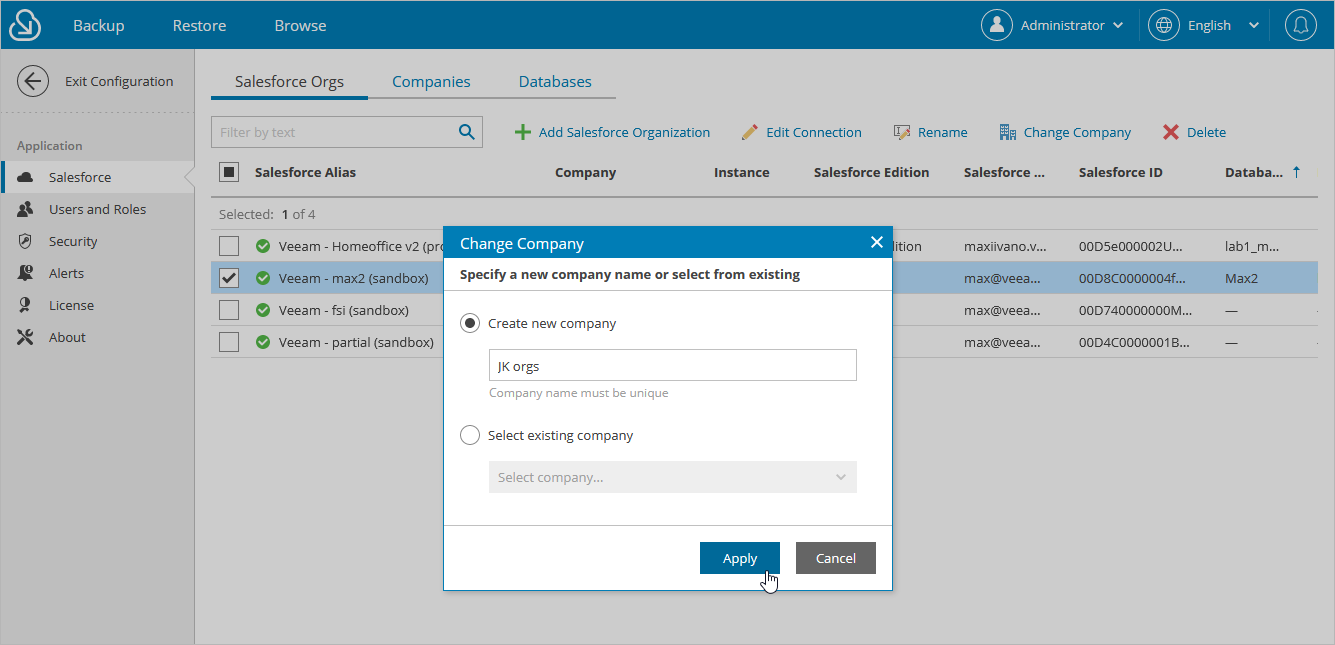Switch to the Companies tab
1335x645 pixels.
pos(431,82)
